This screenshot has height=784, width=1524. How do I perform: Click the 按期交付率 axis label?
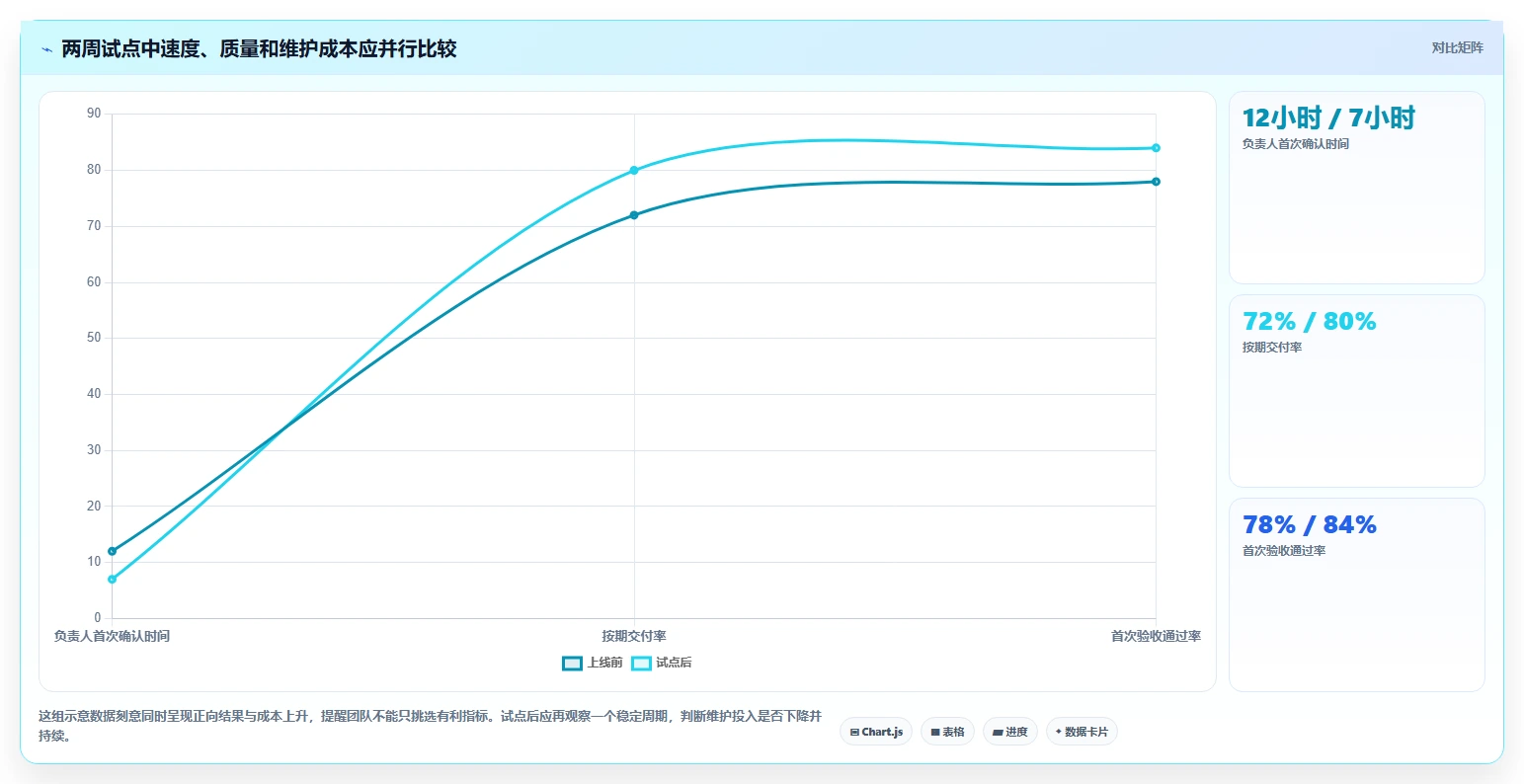[x=634, y=636]
